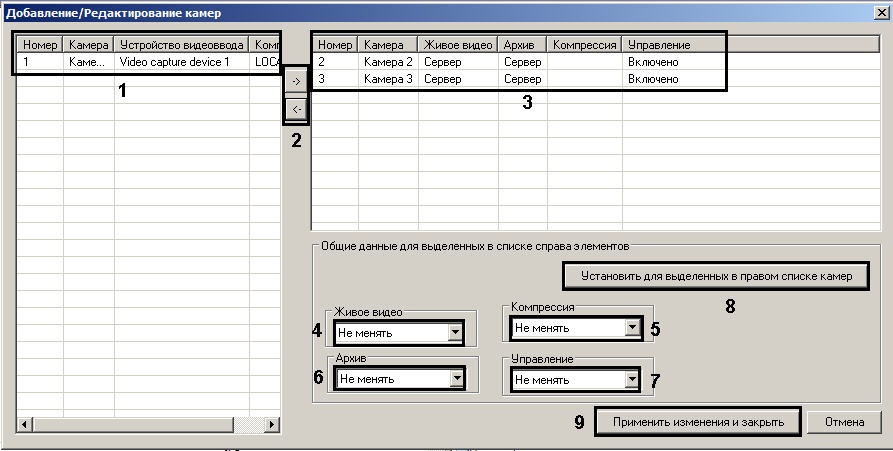Image resolution: width=893 pixels, height=451 pixels.
Task: Select Камера 3 row in right list
Action: (x=388, y=78)
